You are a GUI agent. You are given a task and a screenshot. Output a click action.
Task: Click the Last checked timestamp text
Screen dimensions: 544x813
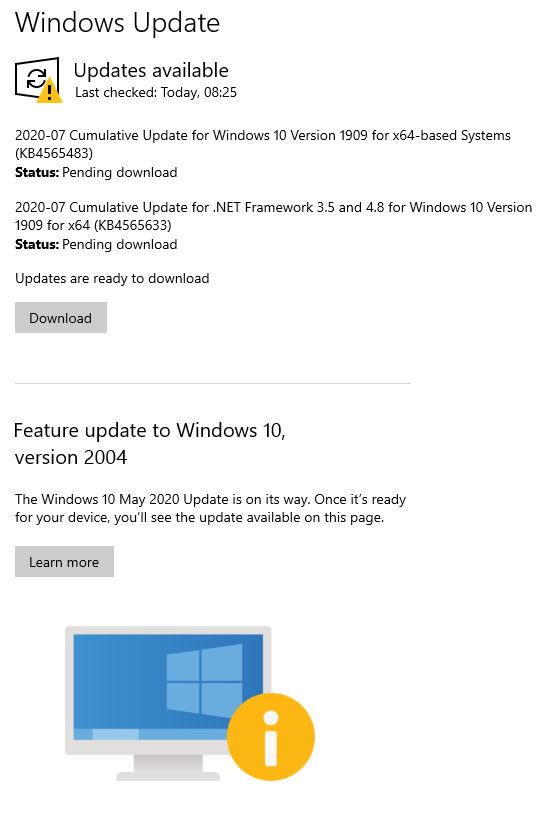tap(156, 92)
